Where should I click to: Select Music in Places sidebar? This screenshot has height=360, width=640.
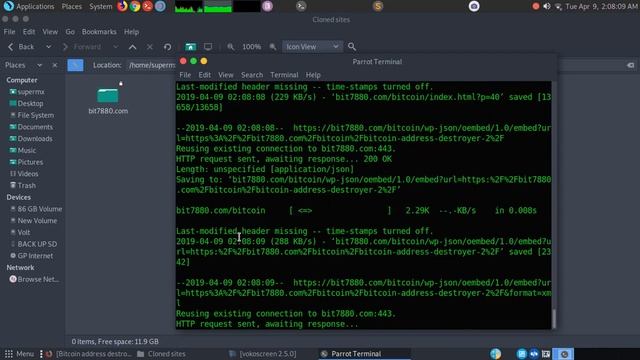23,151
